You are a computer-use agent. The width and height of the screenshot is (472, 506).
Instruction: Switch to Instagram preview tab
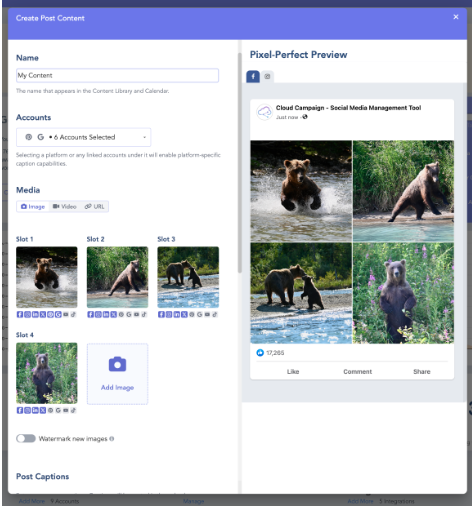point(267,76)
